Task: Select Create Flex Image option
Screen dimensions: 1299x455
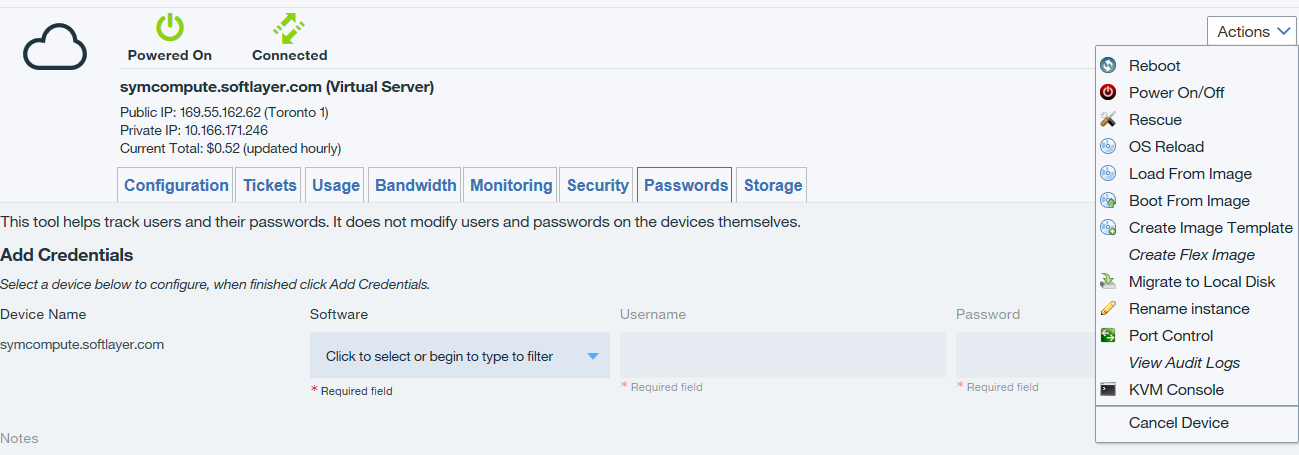Action: click(1192, 254)
